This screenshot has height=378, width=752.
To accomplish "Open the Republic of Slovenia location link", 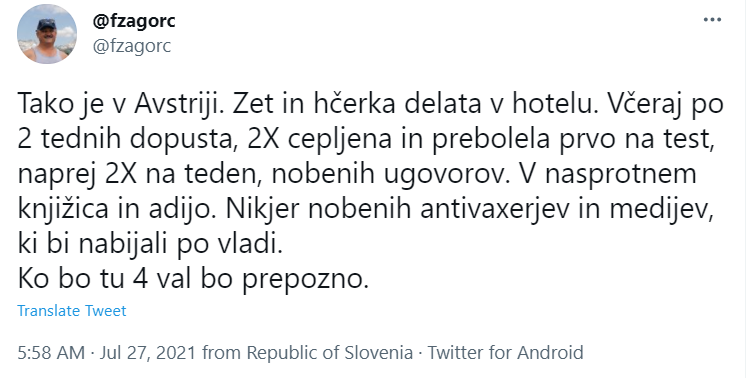I will [329, 353].
